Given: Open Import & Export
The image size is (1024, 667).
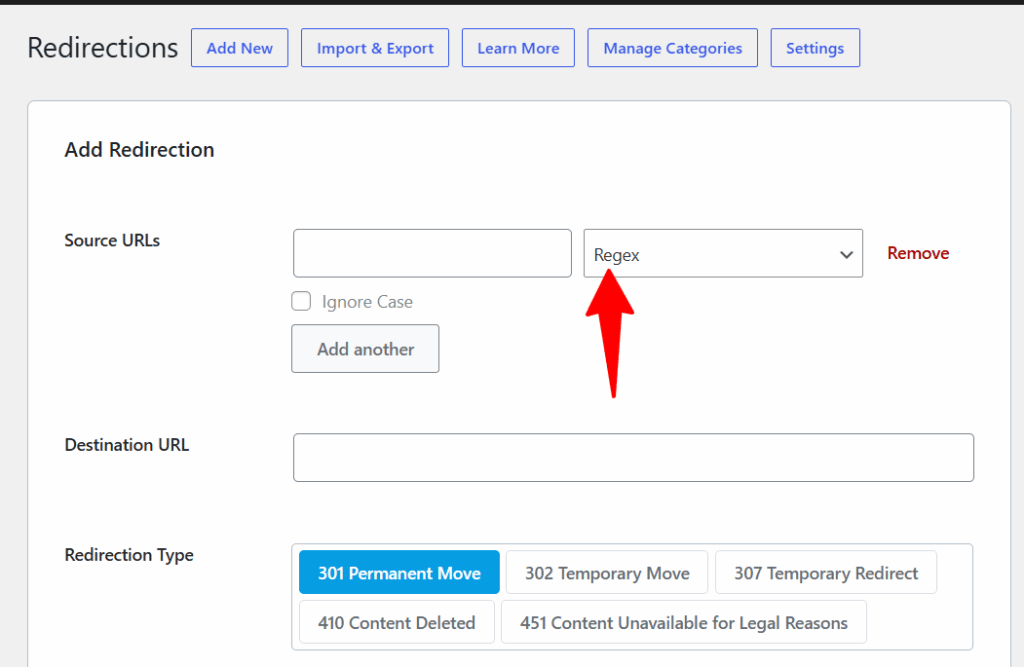Looking at the screenshot, I should [375, 48].
